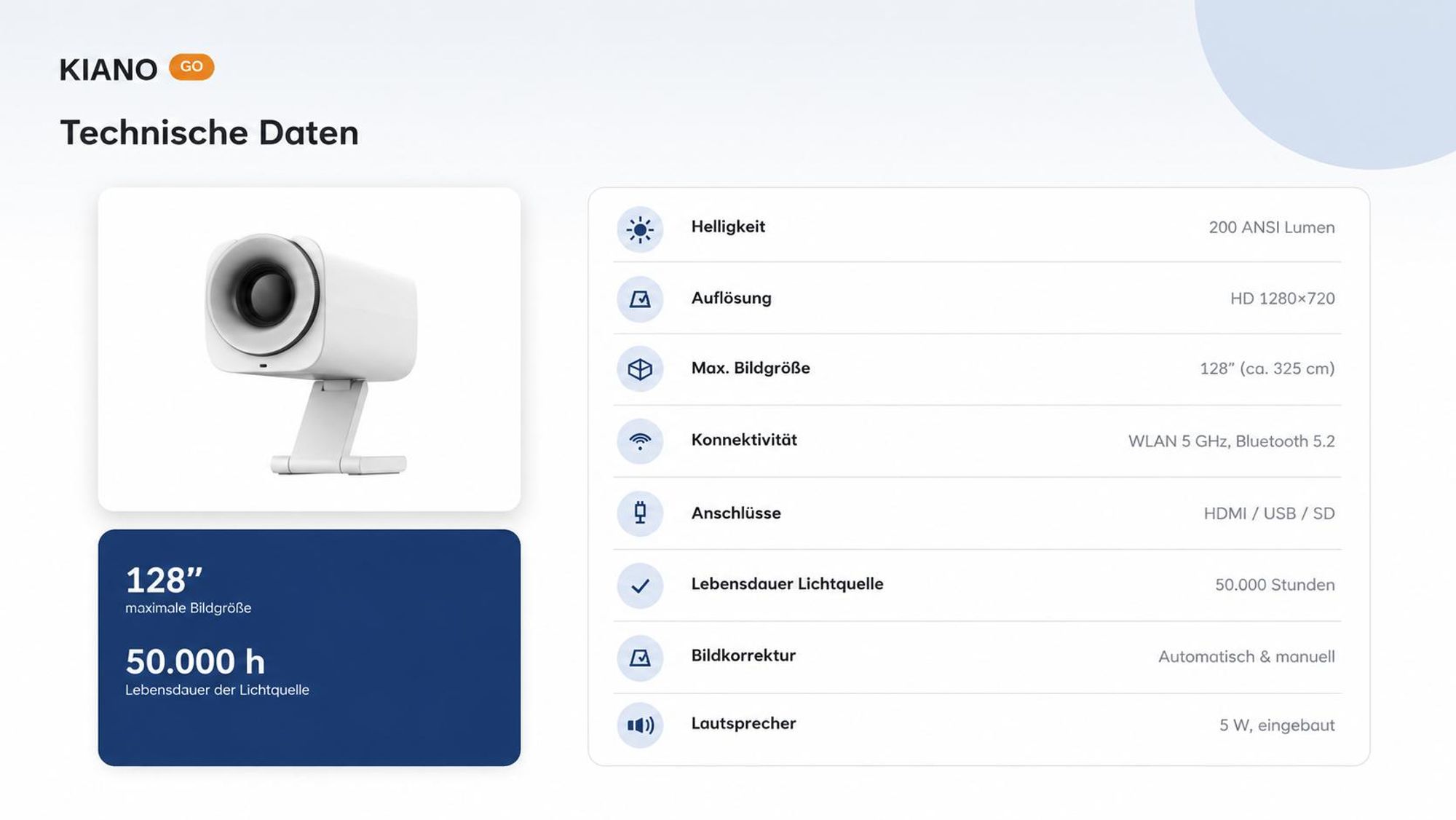Select the 200 ANSI Lumen value

coord(1272,227)
